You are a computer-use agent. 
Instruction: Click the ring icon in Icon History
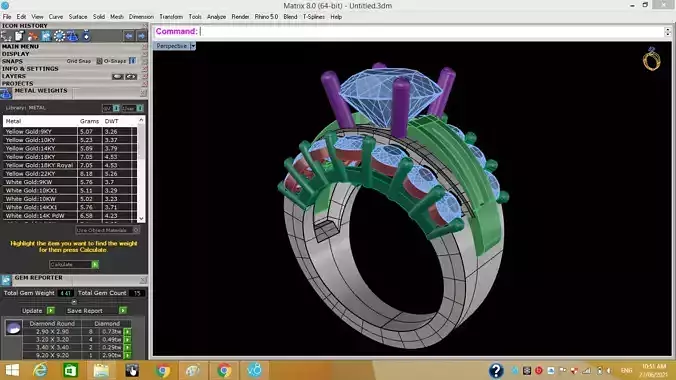pos(86,36)
